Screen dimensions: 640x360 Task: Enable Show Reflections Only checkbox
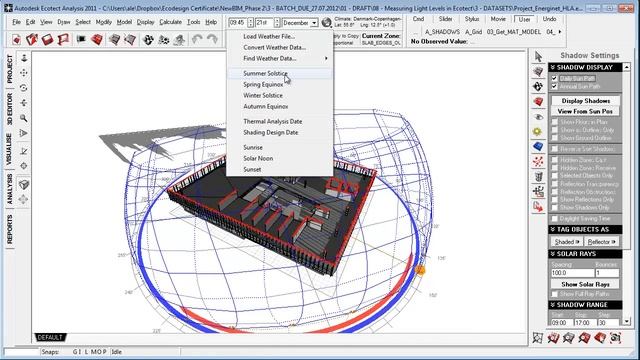click(x=555, y=200)
